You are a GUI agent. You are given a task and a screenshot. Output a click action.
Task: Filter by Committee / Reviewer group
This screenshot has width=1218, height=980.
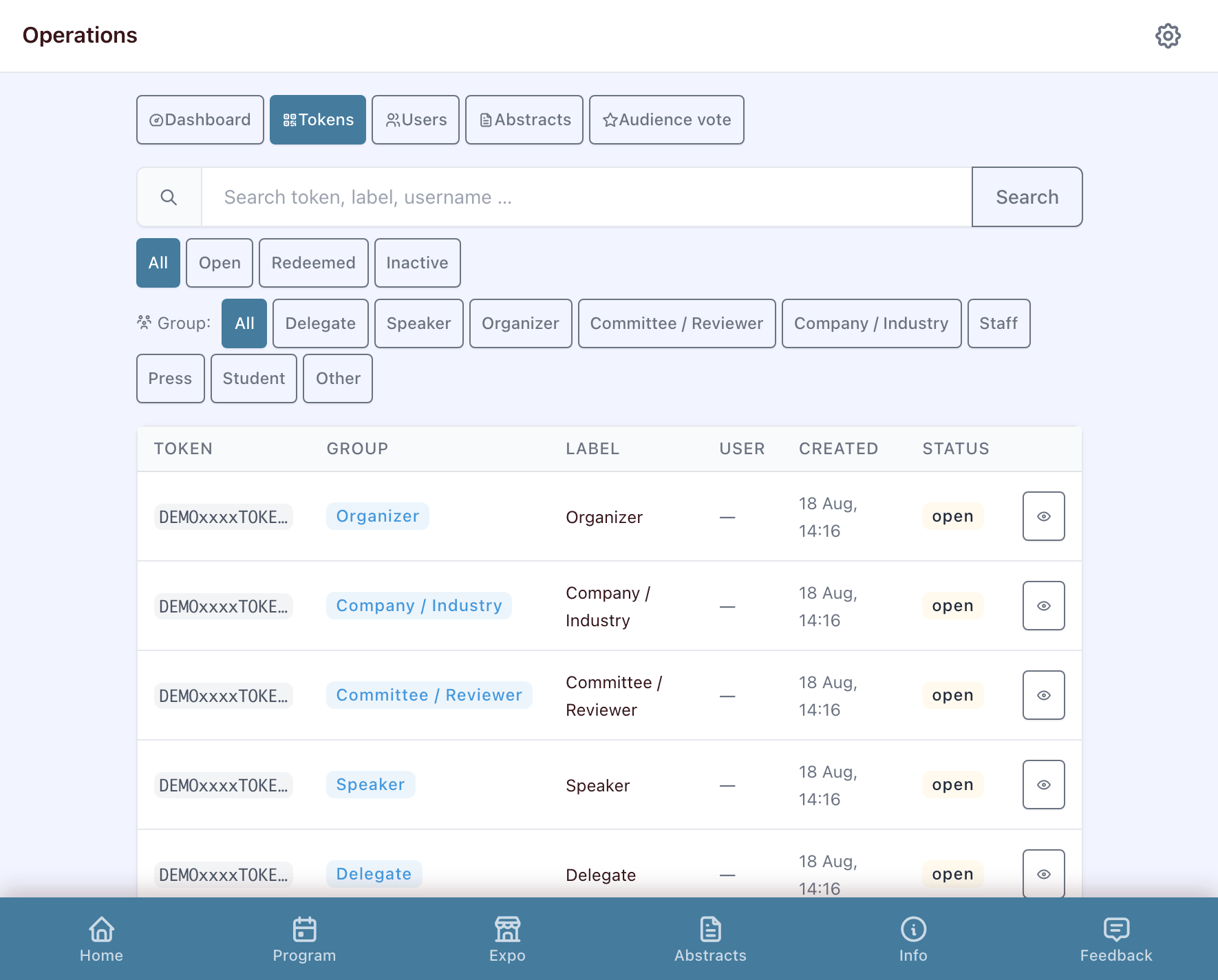677,323
